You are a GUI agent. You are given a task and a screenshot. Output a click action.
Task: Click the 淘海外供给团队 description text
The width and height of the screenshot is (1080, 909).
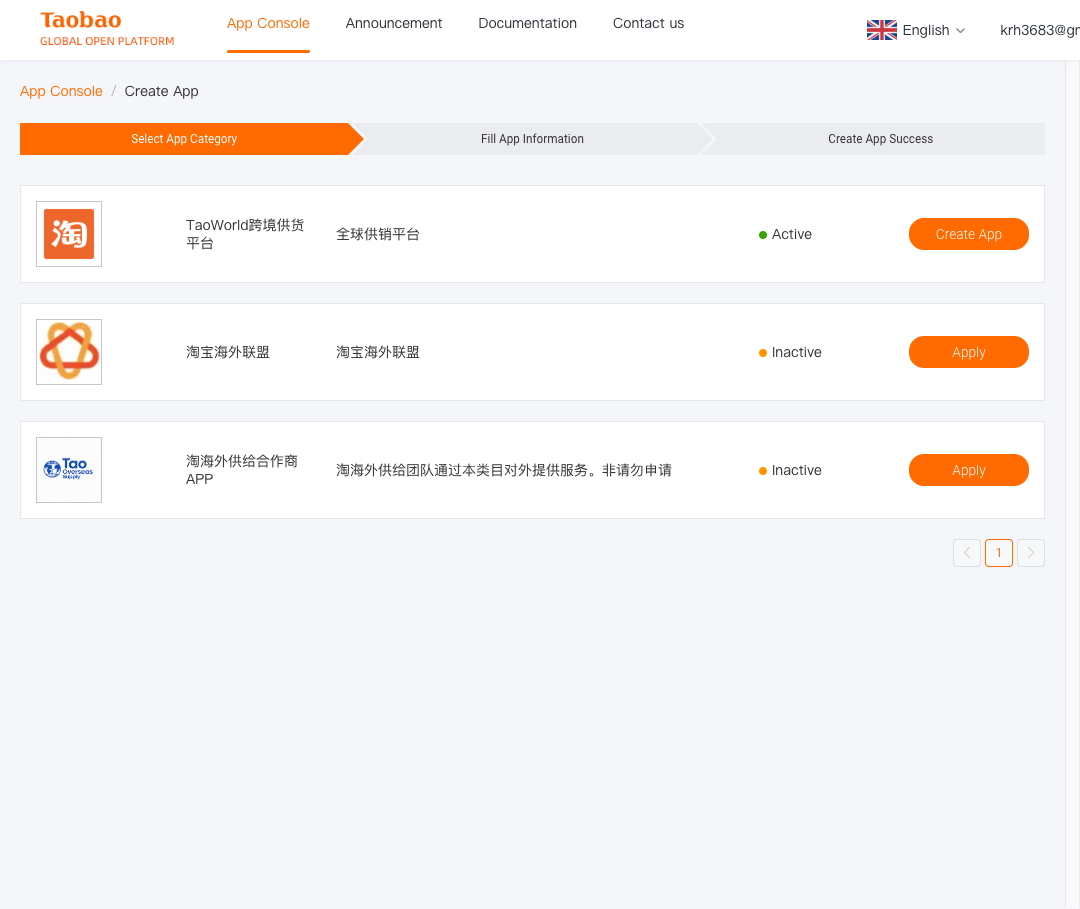click(503, 470)
